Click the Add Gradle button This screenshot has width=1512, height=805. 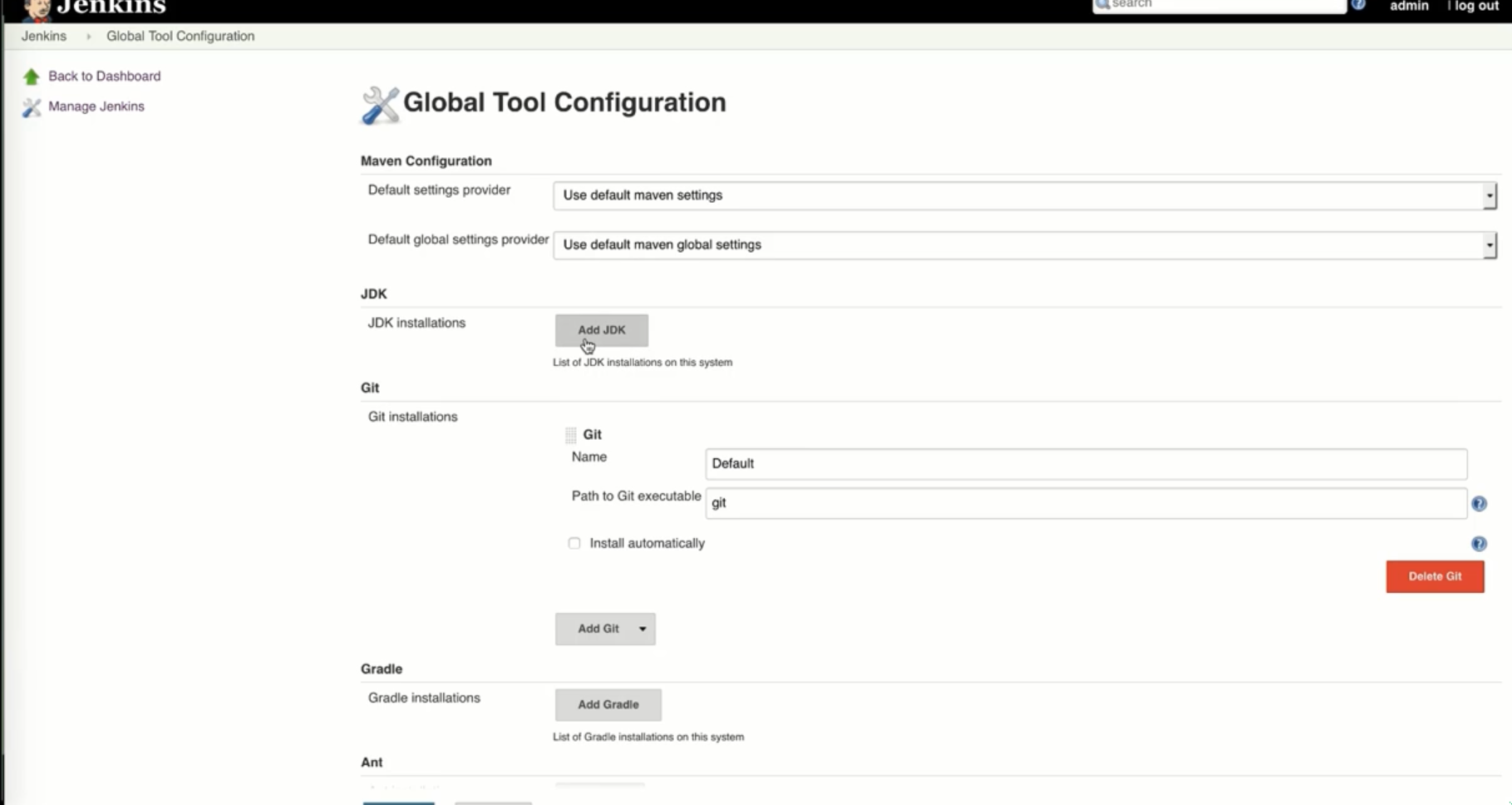tap(608, 704)
